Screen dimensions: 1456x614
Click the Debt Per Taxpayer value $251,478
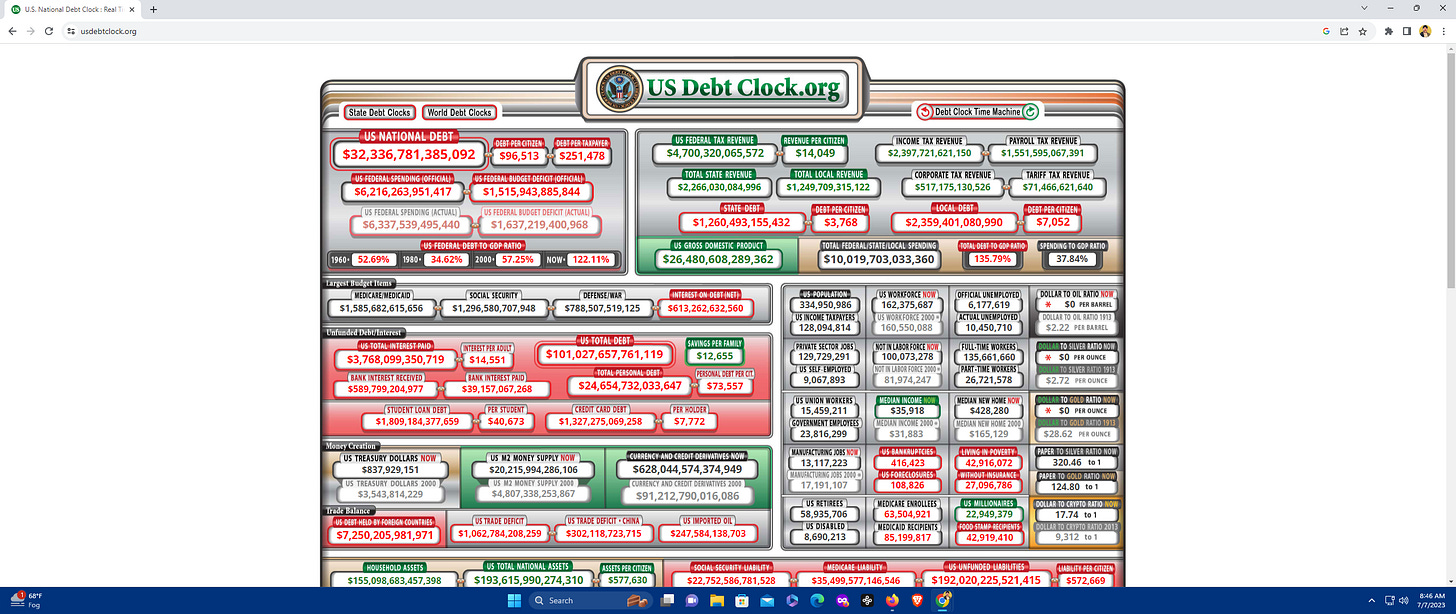pyautogui.click(x=582, y=156)
